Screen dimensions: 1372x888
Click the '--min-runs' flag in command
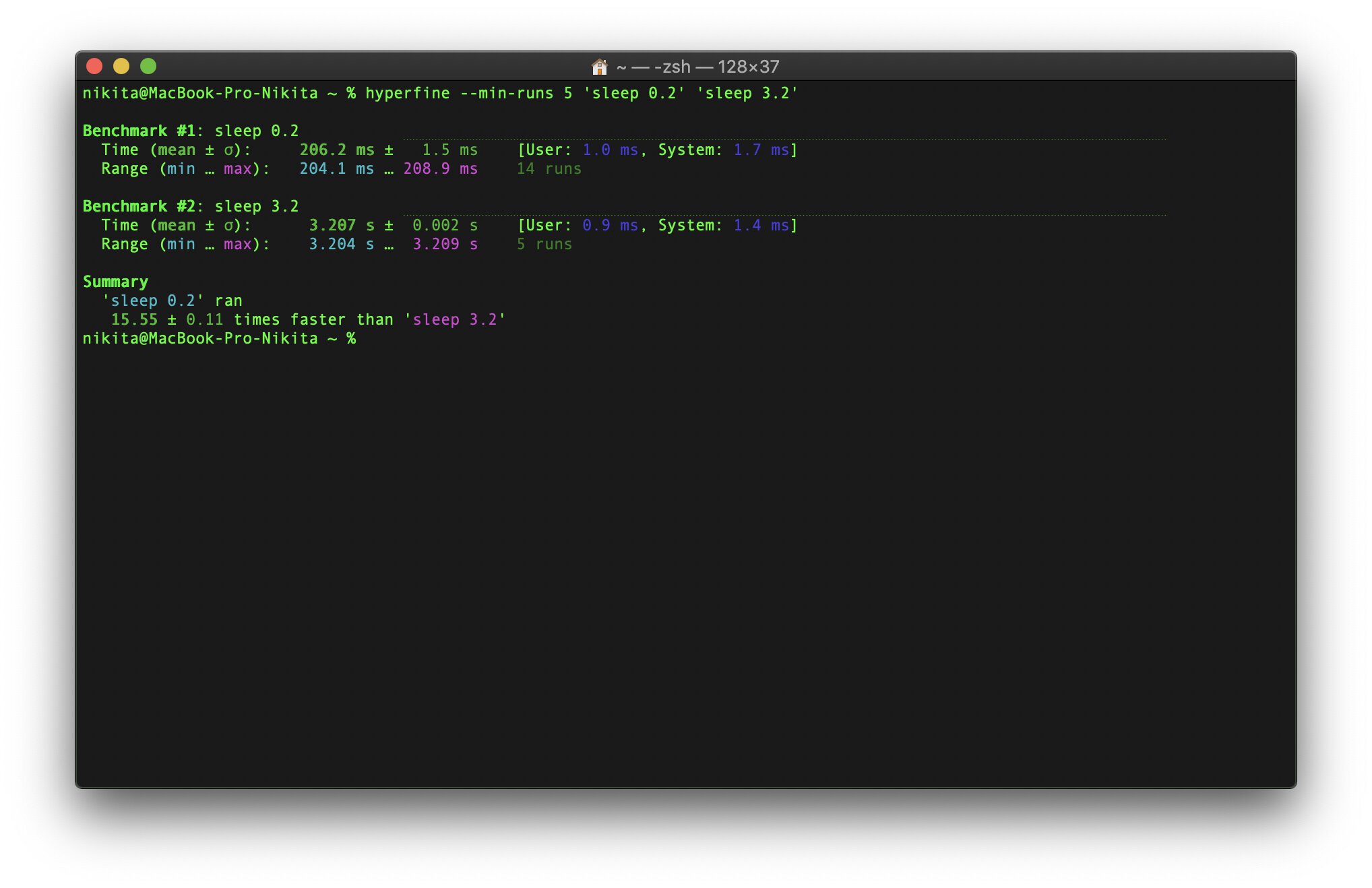pos(506,93)
